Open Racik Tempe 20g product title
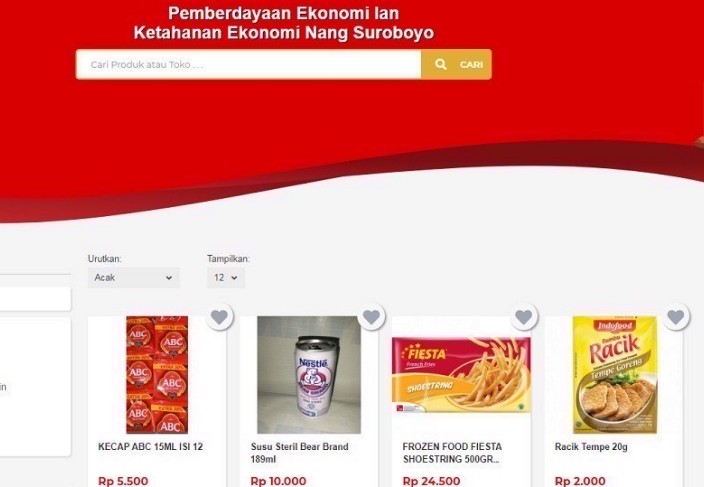 click(591, 447)
